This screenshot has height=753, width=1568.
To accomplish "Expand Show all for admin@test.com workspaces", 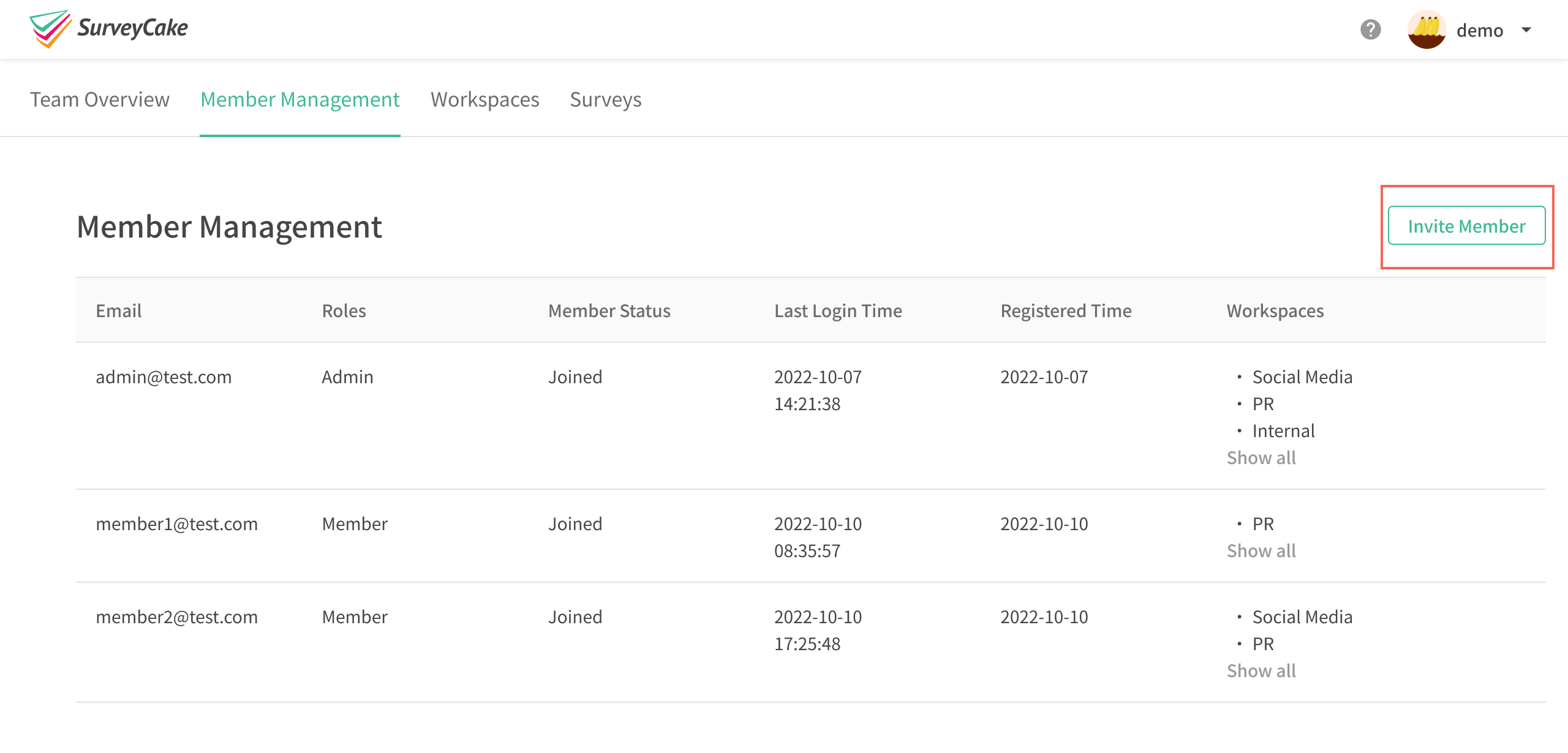I will coord(1261,458).
